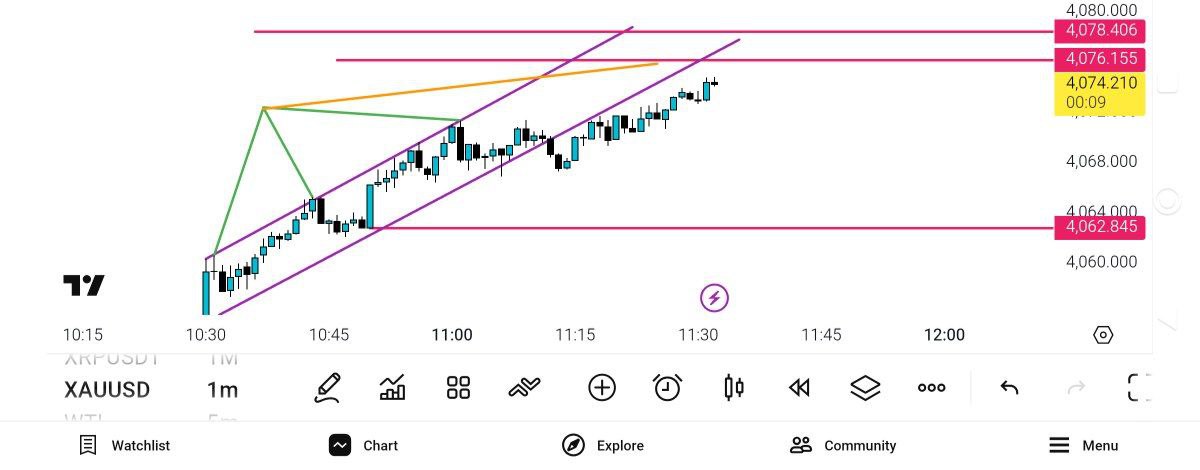The width and height of the screenshot is (1200, 470).
Task: Switch to the Explore tab
Action: (x=603, y=446)
